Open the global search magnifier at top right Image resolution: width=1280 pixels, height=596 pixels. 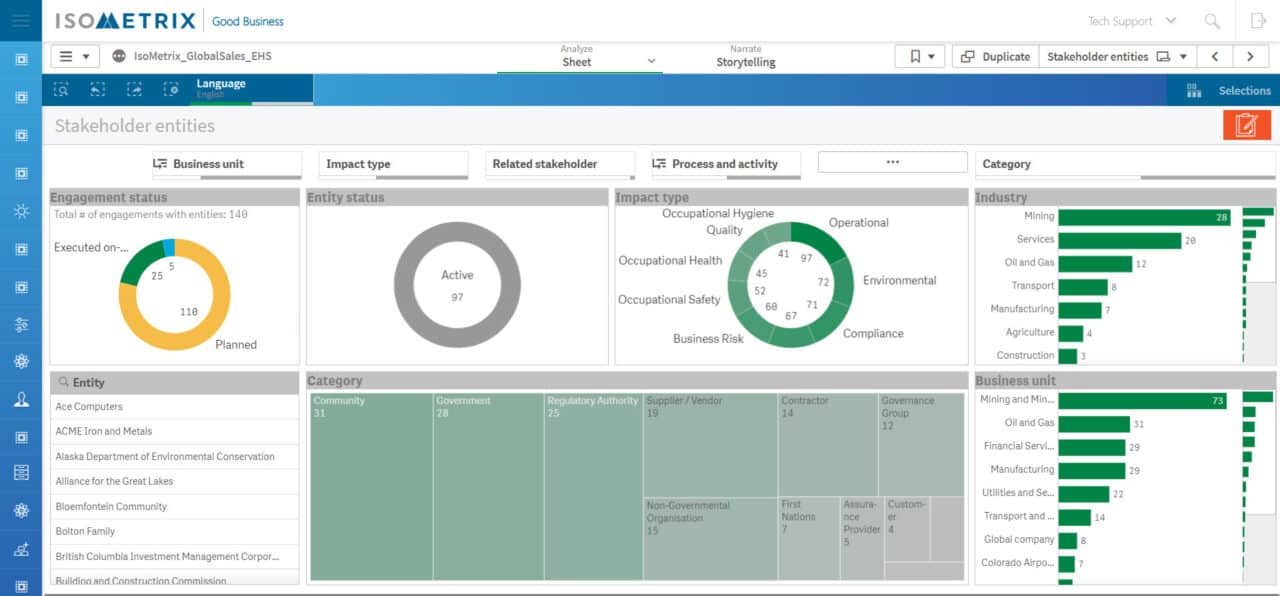tap(1211, 20)
